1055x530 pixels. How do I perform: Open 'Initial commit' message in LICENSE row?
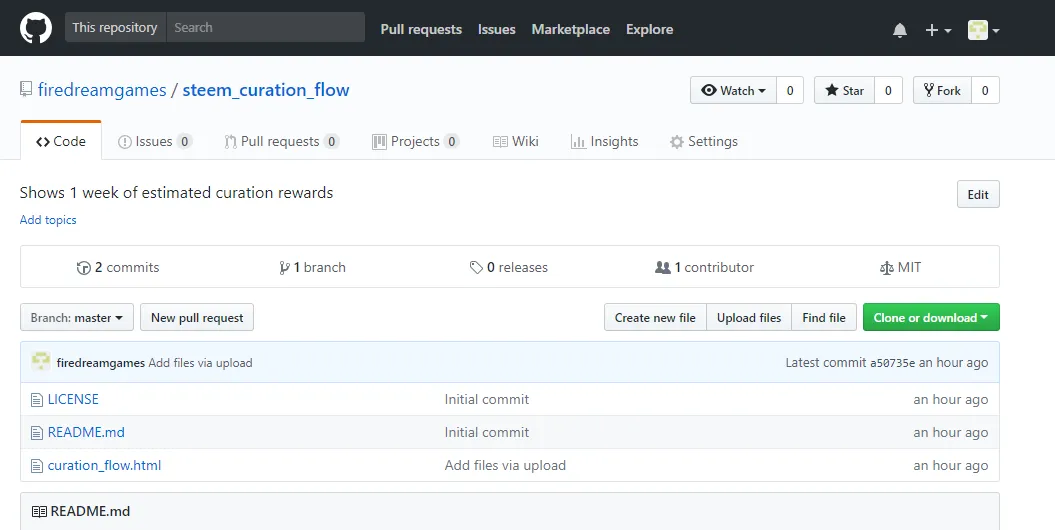[x=486, y=400]
